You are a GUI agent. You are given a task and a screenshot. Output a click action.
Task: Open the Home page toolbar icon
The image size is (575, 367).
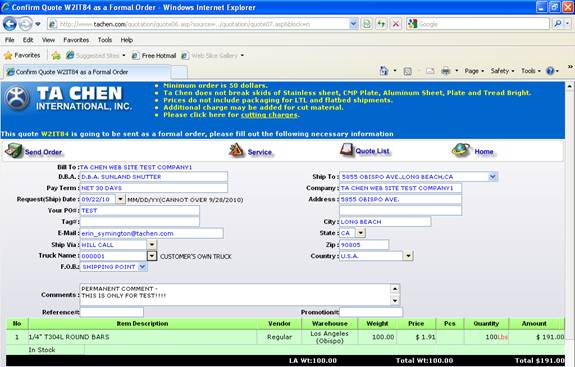tap(384, 71)
